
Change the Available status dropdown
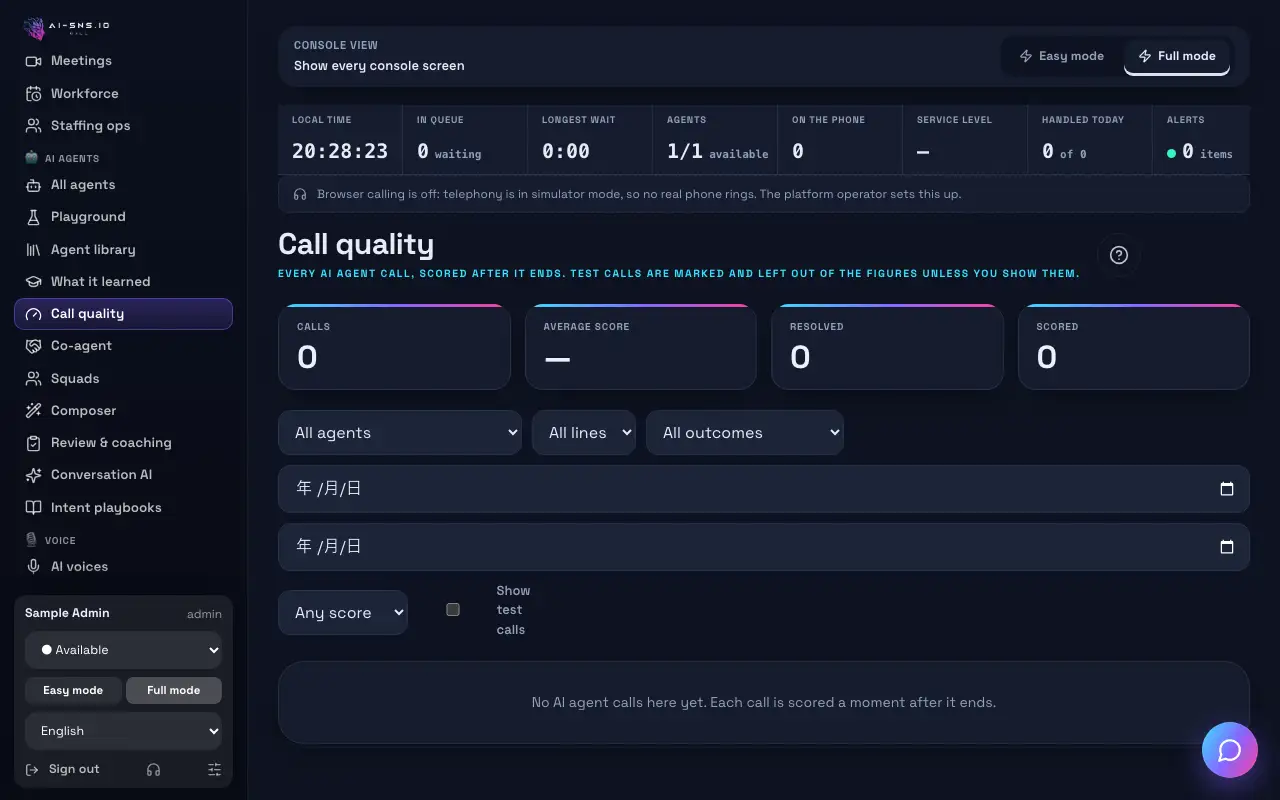pyautogui.click(x=123, y=650)
